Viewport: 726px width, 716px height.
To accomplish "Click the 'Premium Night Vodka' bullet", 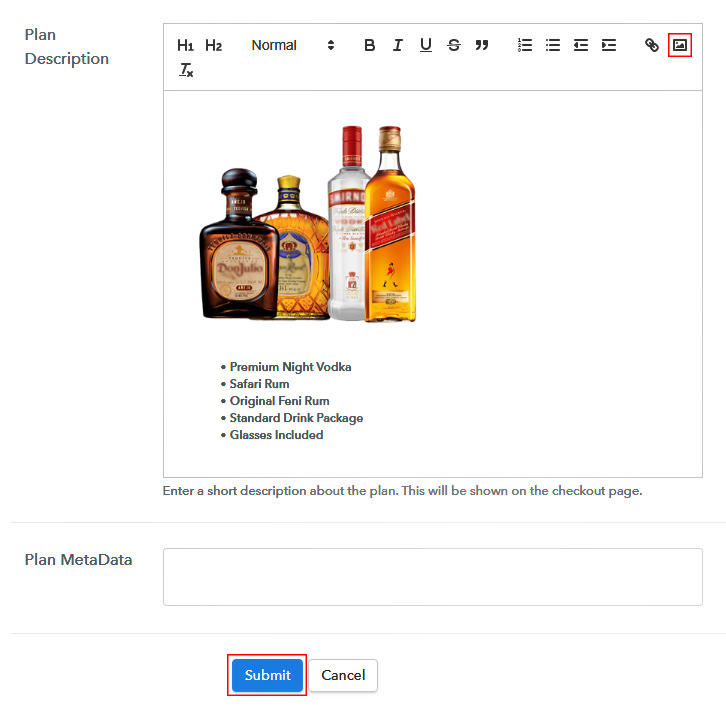I will 290,367.
